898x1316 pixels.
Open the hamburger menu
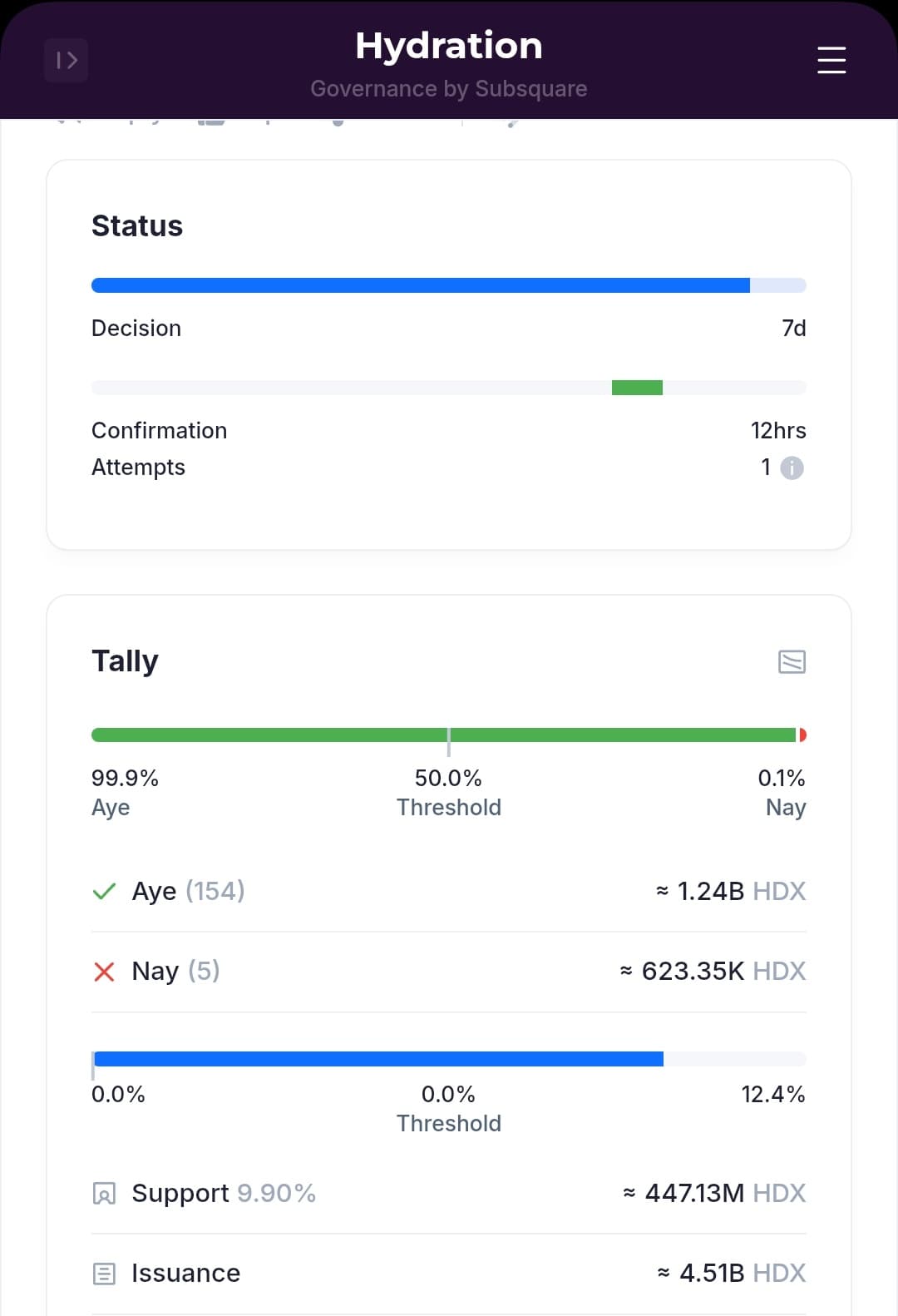(x=831, y=60)
